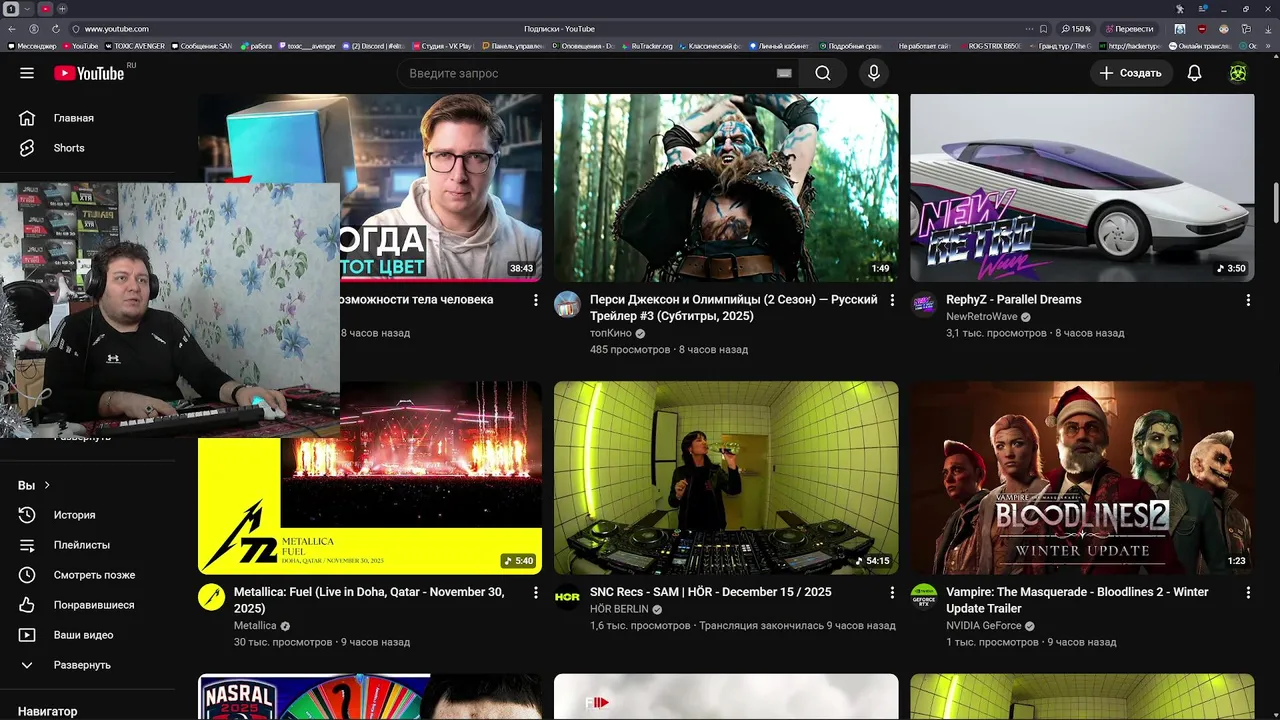Play the NewRetroWave white car thumbnail
1280x720 pixels.
[1082, 188]
